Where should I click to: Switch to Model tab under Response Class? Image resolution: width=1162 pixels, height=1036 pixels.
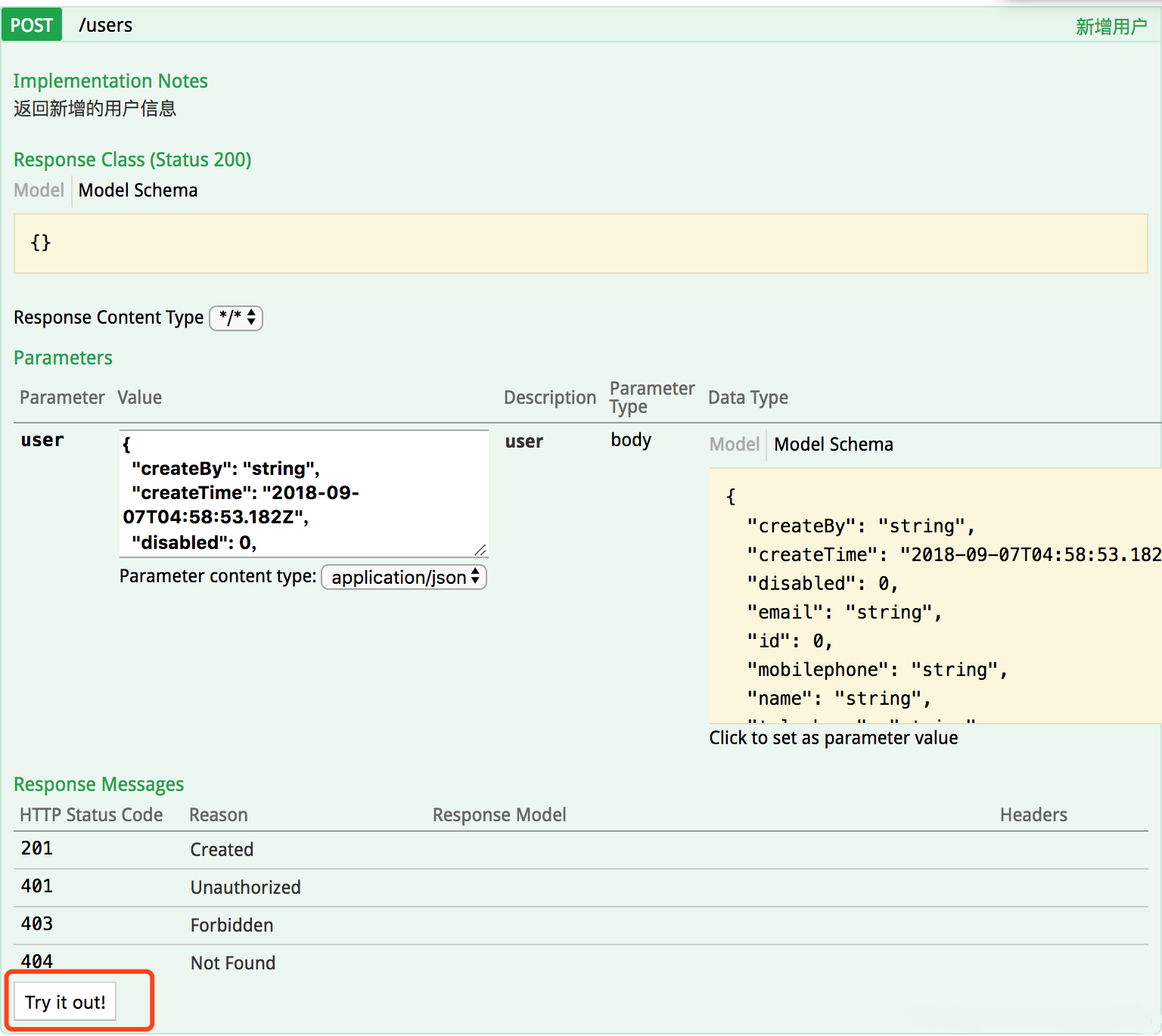[39, 191]
